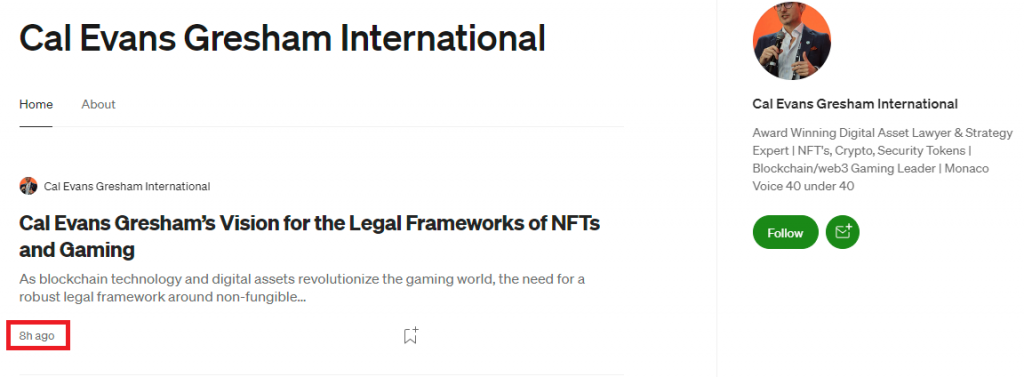Click the author name beside the small avatar

pyautogui.click(x=127, y=186)
